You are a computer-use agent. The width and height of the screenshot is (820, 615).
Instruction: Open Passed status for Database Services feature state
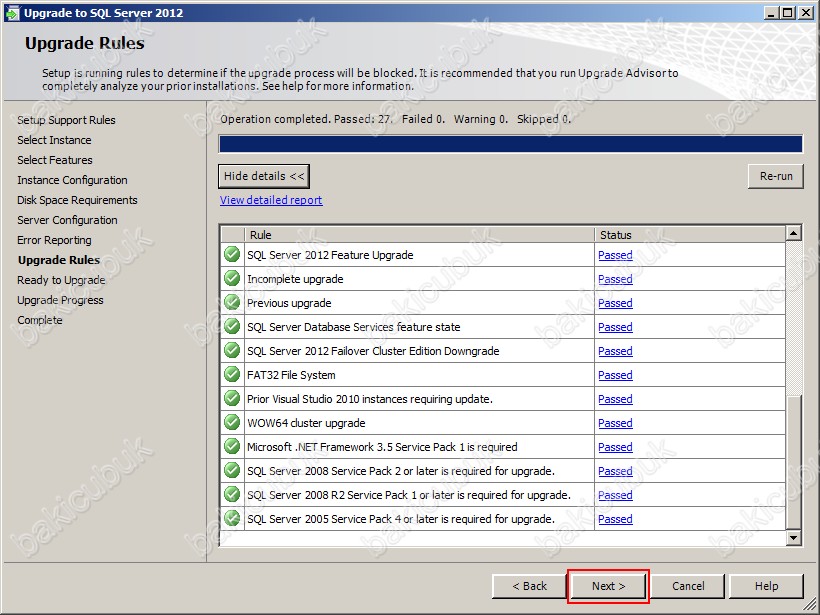(615, 327)
